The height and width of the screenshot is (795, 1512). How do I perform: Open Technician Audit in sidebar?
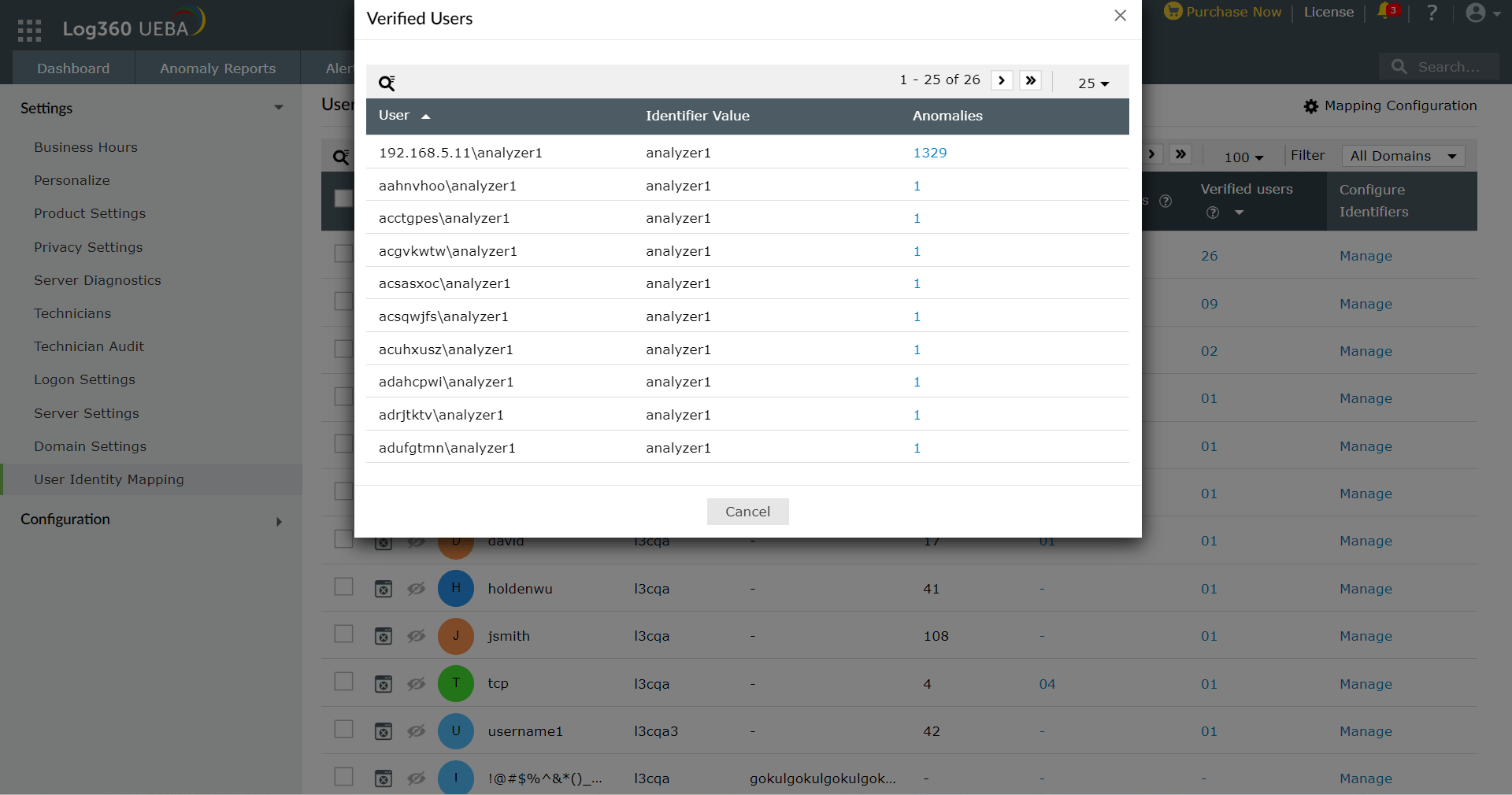coord(89,346)
